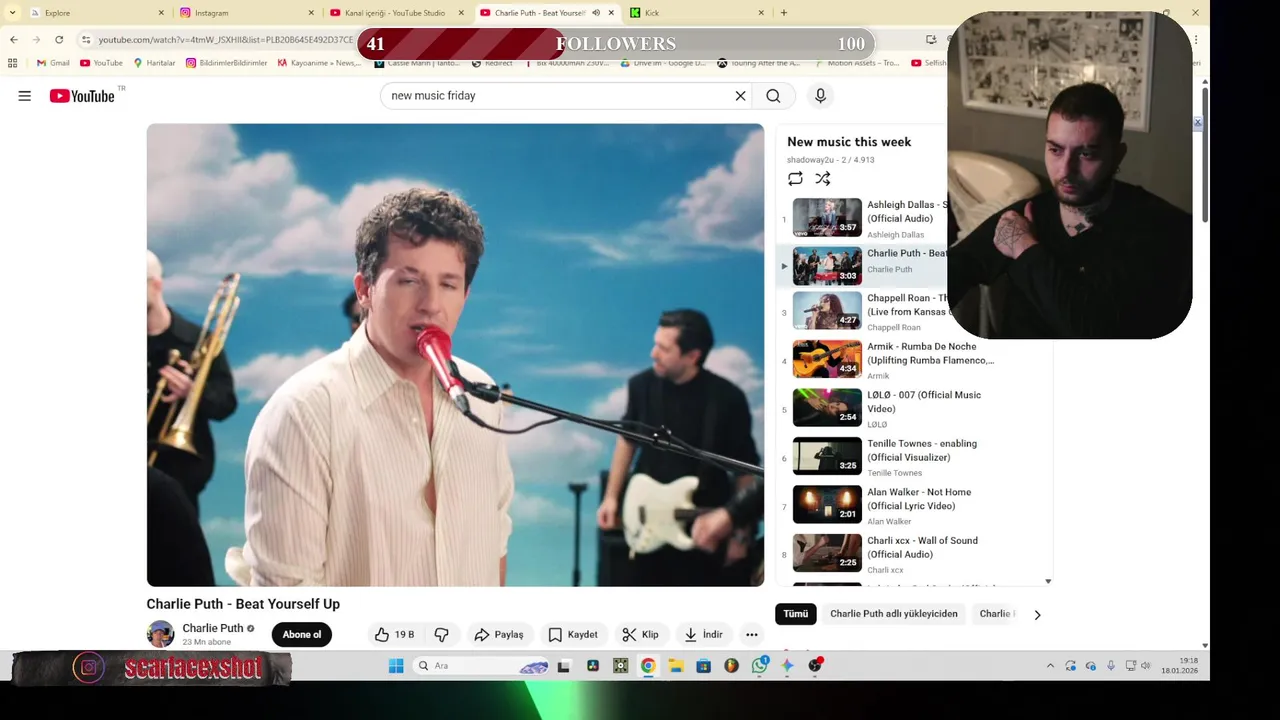The height and width of the screenshot is (720, 1280).
Task: Show hidden system tray icons
Action: pyautogui.click(x=1050, y=666)
